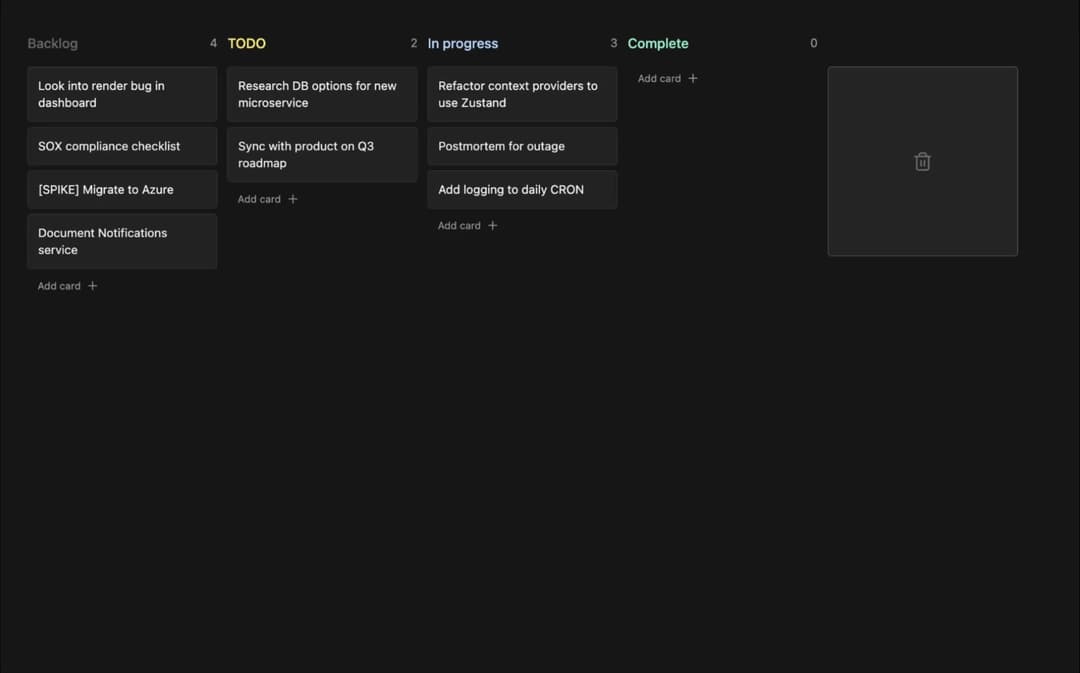Open 'Document Notifications service' card
This screenshot has height=673, width=1080.
[122, 241]
